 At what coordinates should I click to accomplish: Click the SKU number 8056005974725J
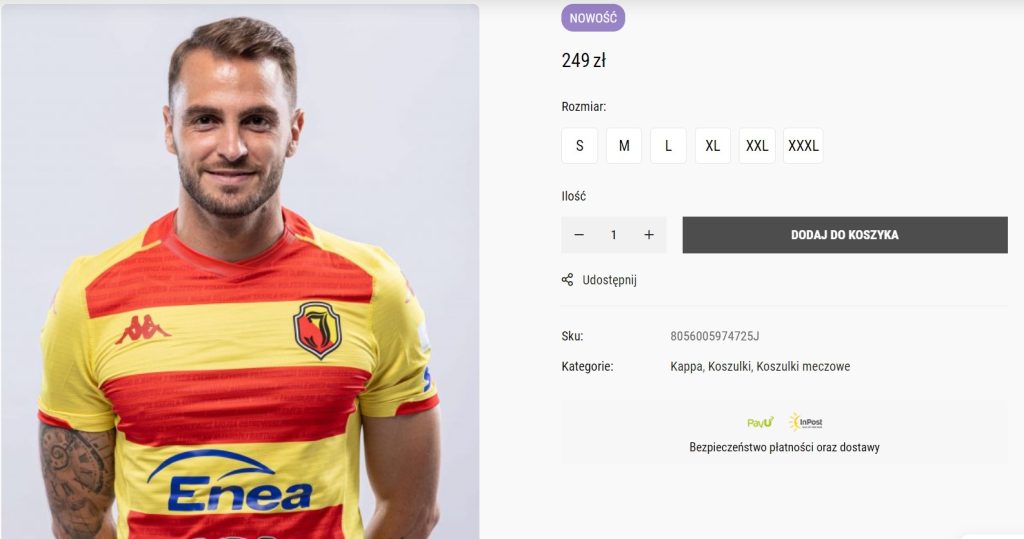pos(714,336)
